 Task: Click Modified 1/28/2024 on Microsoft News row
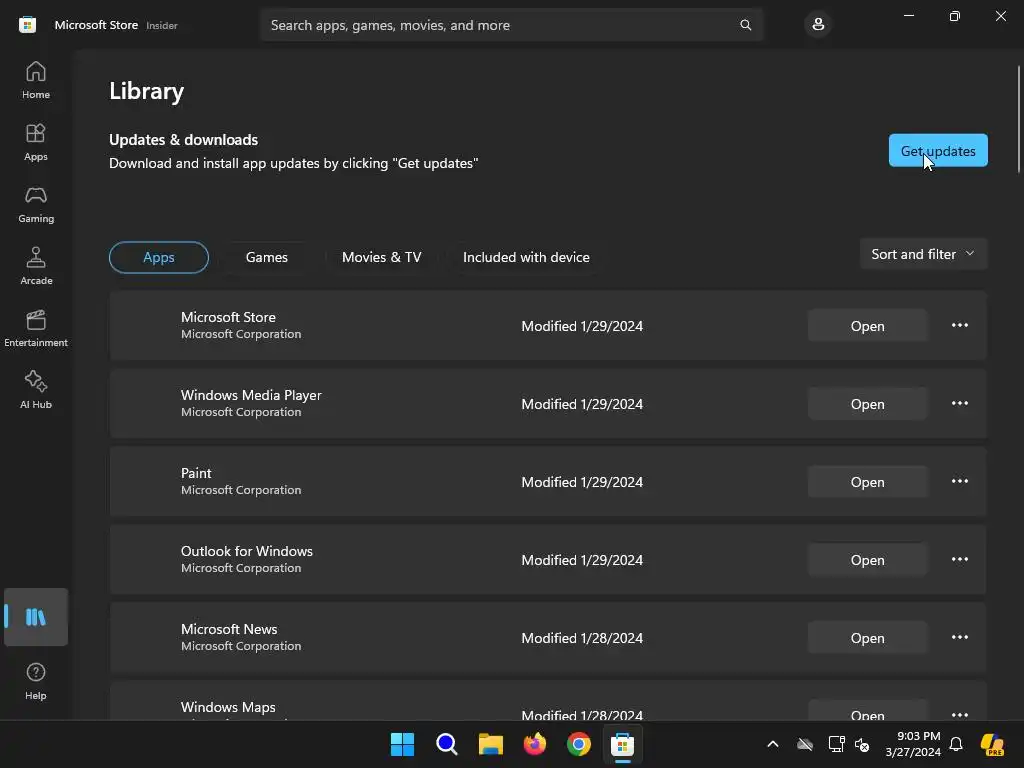pos(582,638)
